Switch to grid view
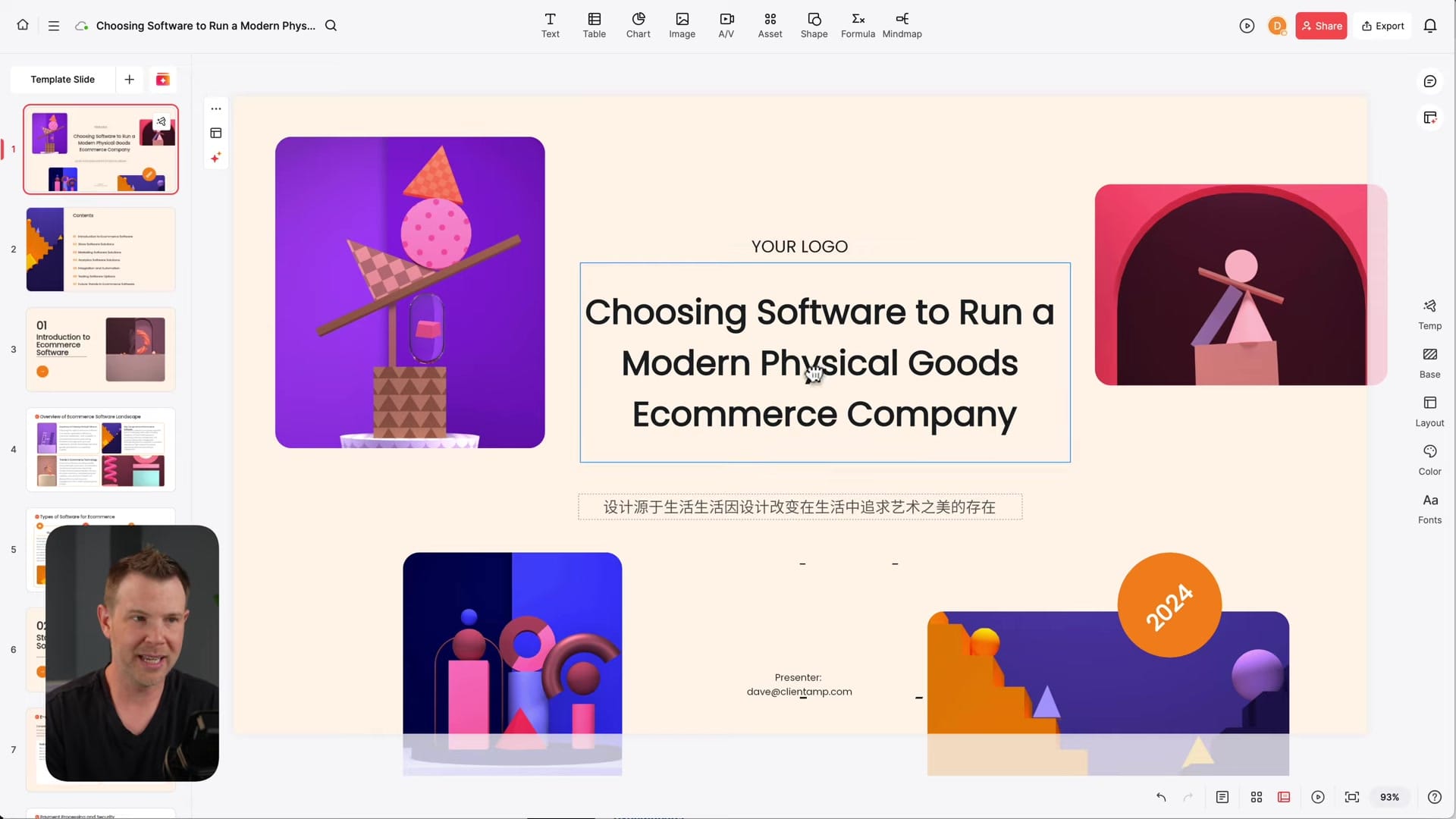1456x819 pixels. [x=1257, y=797]
